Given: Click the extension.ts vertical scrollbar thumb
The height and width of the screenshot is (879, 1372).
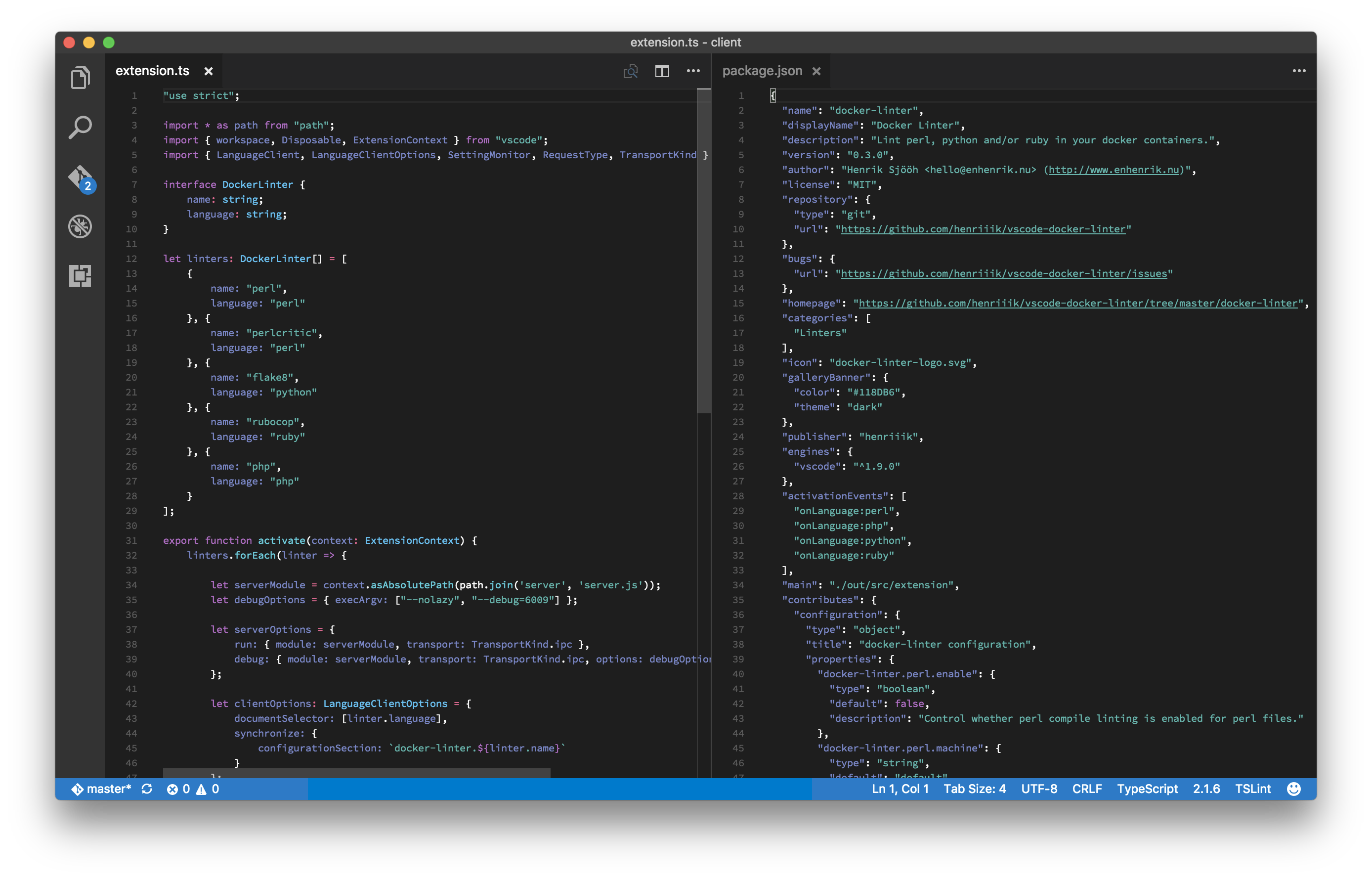Looking at the screenshot, I should click(x=703, y=250).
